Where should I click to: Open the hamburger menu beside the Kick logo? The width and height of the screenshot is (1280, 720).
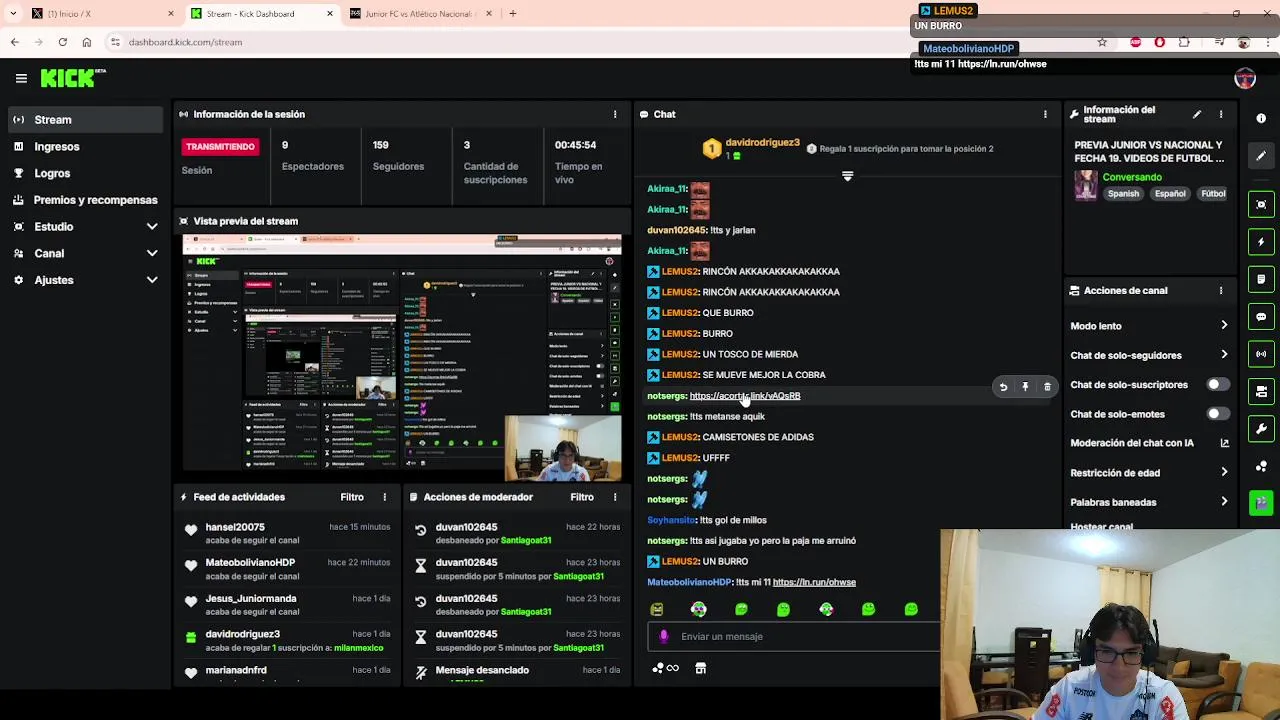[x=21, y=78]
